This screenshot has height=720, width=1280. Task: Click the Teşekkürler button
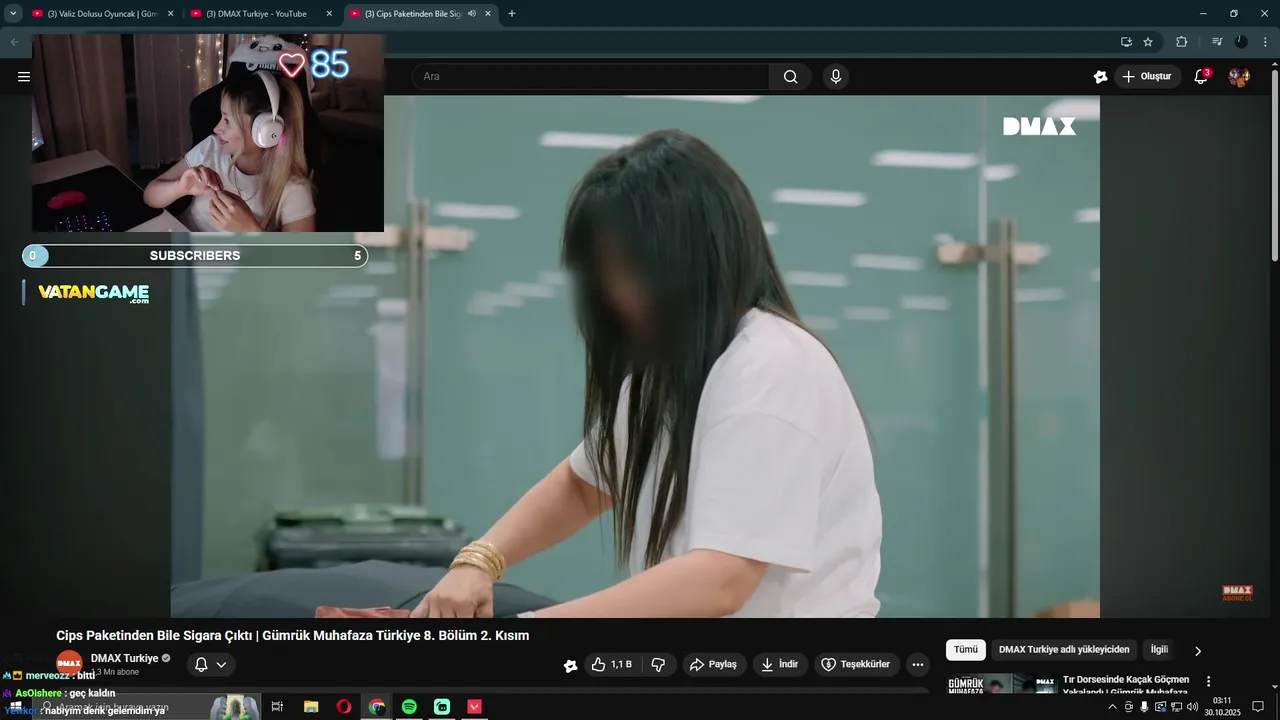pyautogui.click(x=855, y=665)
